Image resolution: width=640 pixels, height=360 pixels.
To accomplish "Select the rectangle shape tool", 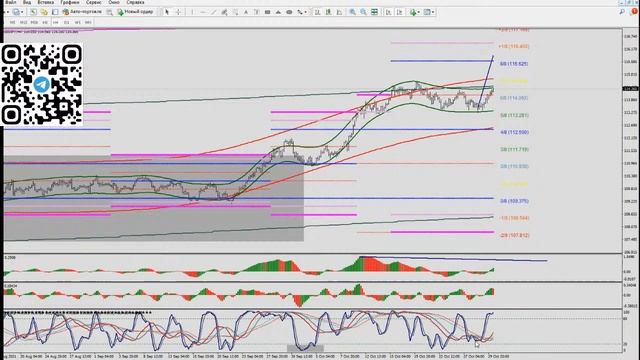I will pyautogui.click(x=267, y=12).
